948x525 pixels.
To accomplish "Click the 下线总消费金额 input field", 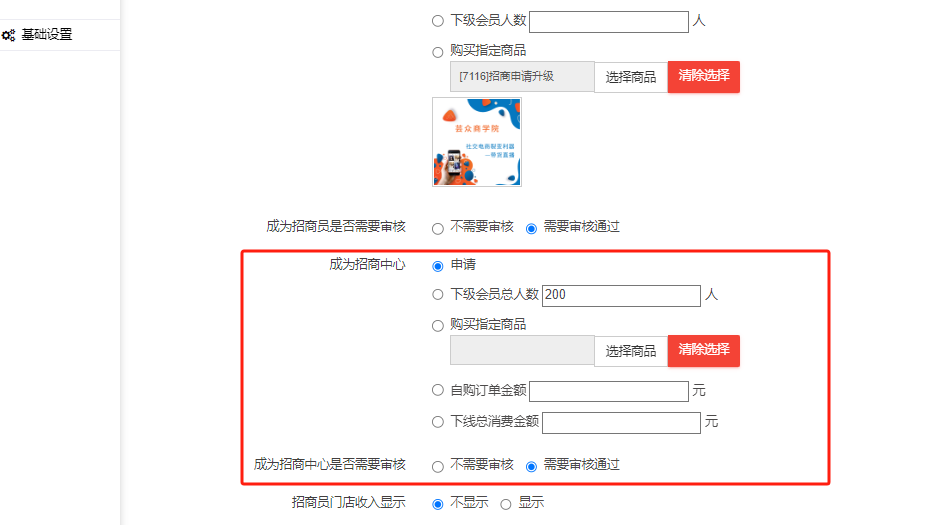I will [622, 423].
